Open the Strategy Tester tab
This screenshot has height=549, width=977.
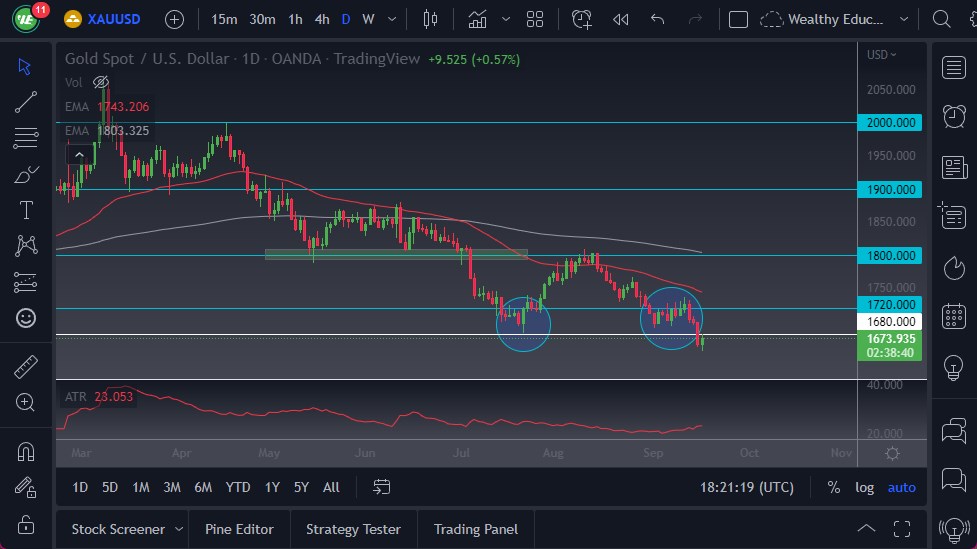click(x=353, y=529)
